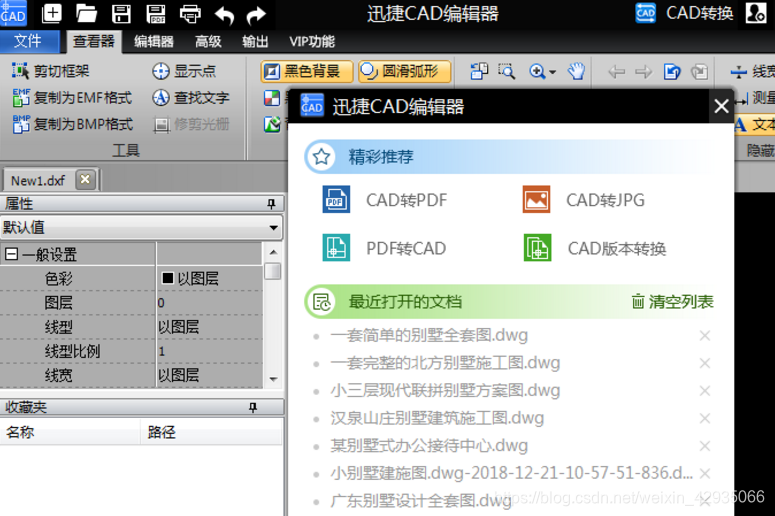775x516 pixels.
Task: Save as PDF using the PDF disk icon
Action: click(156, 13)
